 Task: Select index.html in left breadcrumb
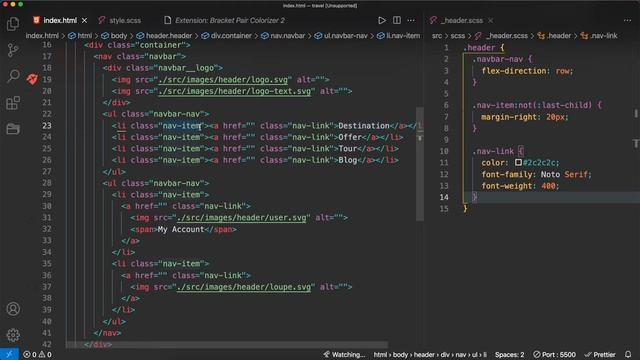(42, 36)
